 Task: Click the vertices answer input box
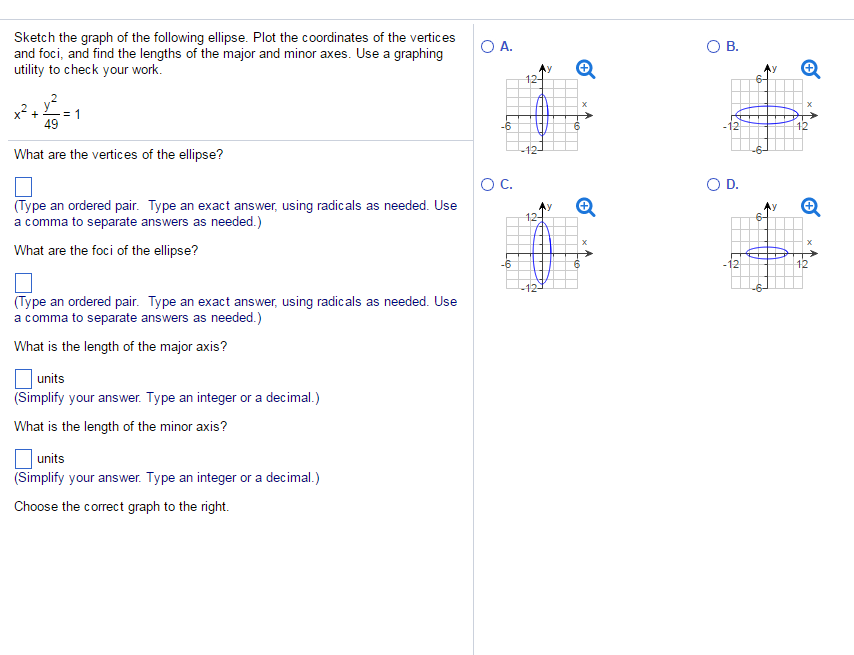[23, 185]
